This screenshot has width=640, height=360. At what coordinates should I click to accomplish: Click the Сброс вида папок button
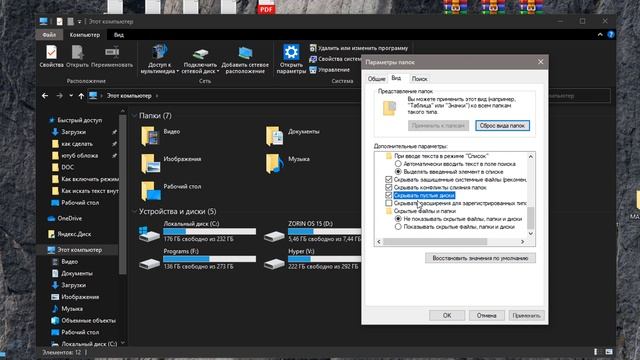tap(502, 126)
